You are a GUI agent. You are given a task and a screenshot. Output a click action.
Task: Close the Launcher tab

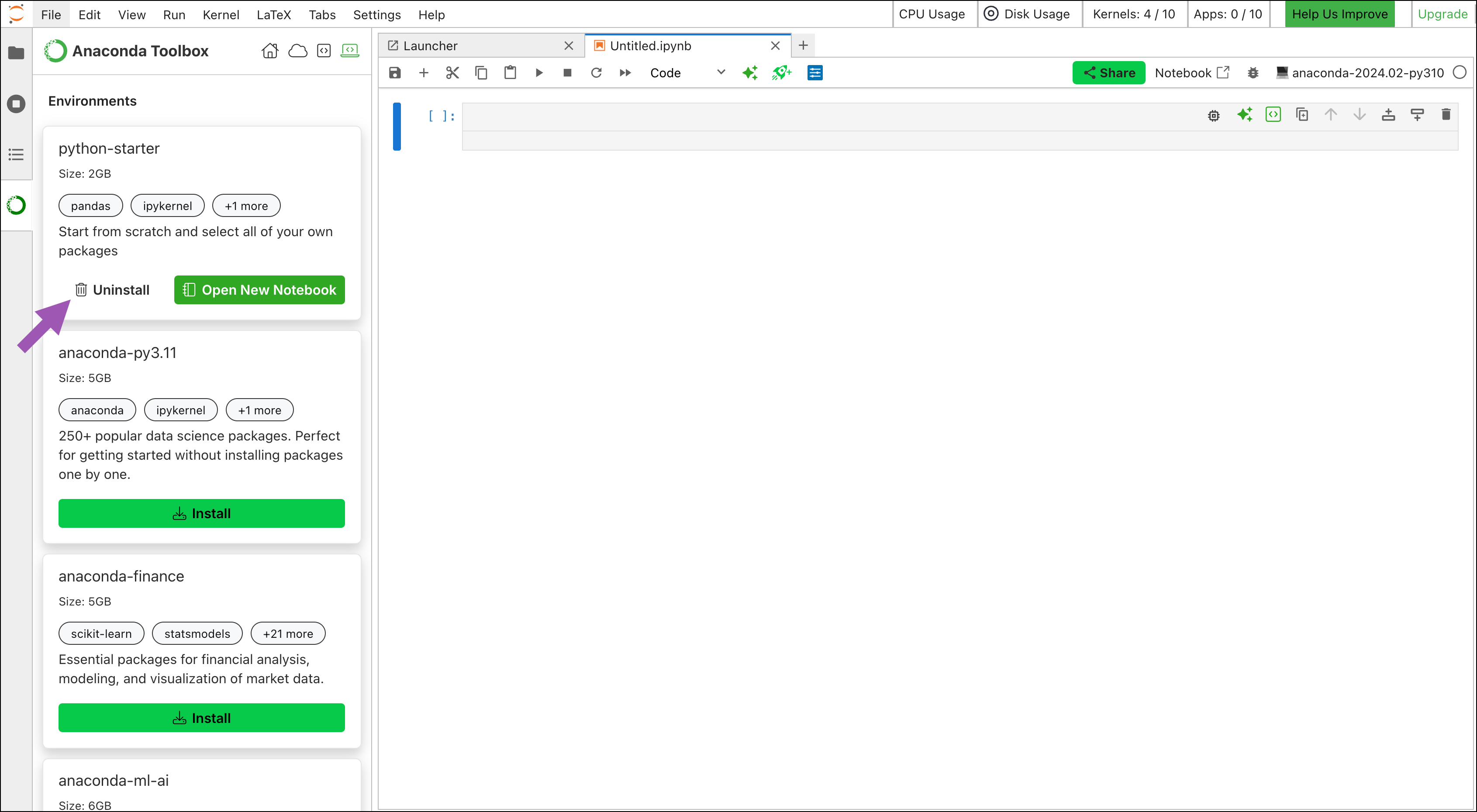pos(569,46)
